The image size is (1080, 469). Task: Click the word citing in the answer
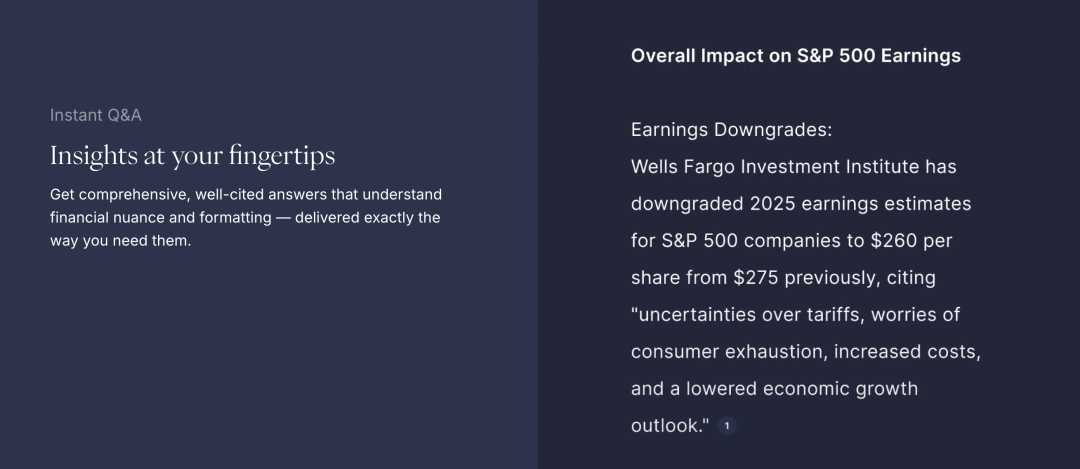[x=911, y=278]
